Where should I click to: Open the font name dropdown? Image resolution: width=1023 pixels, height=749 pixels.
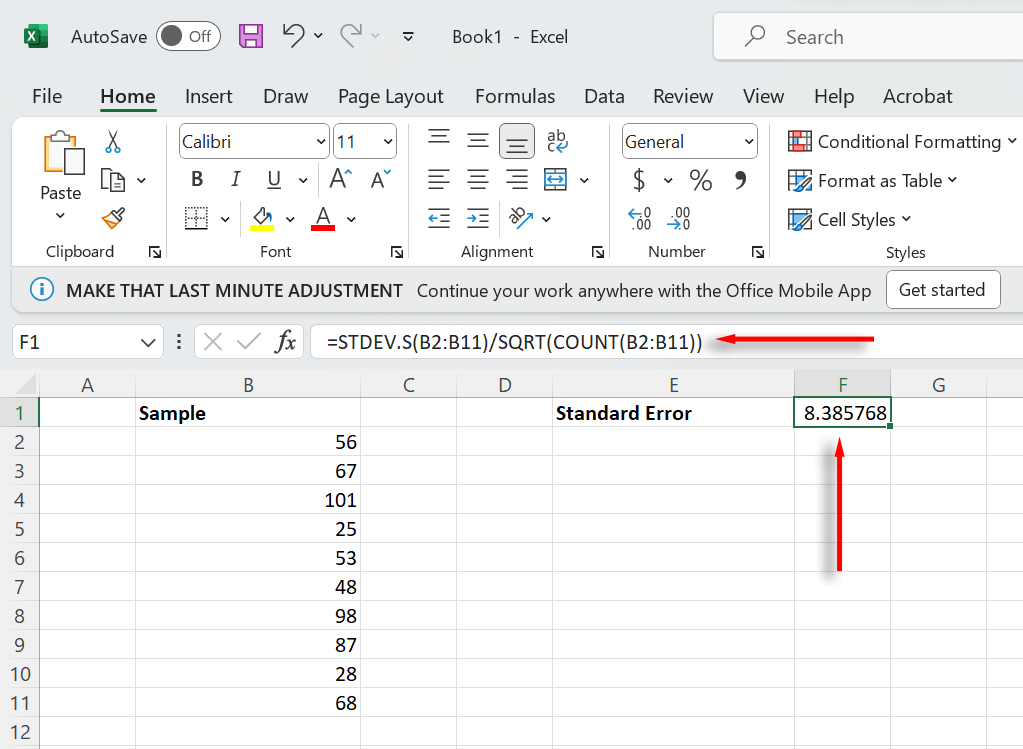click(x=252, y=141)
